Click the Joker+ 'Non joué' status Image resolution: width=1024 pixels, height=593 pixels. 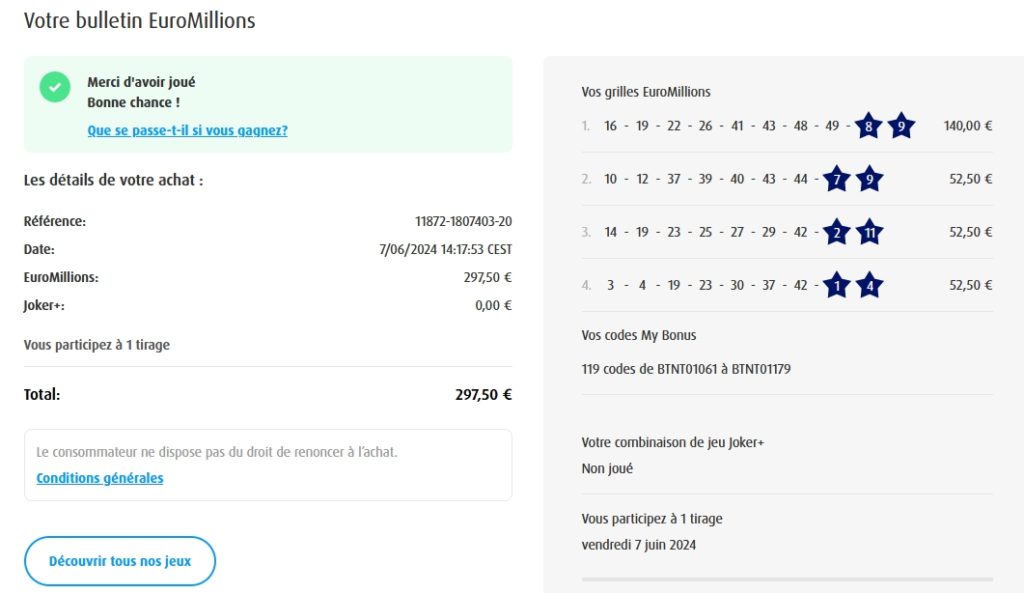(x=607, y=468)
